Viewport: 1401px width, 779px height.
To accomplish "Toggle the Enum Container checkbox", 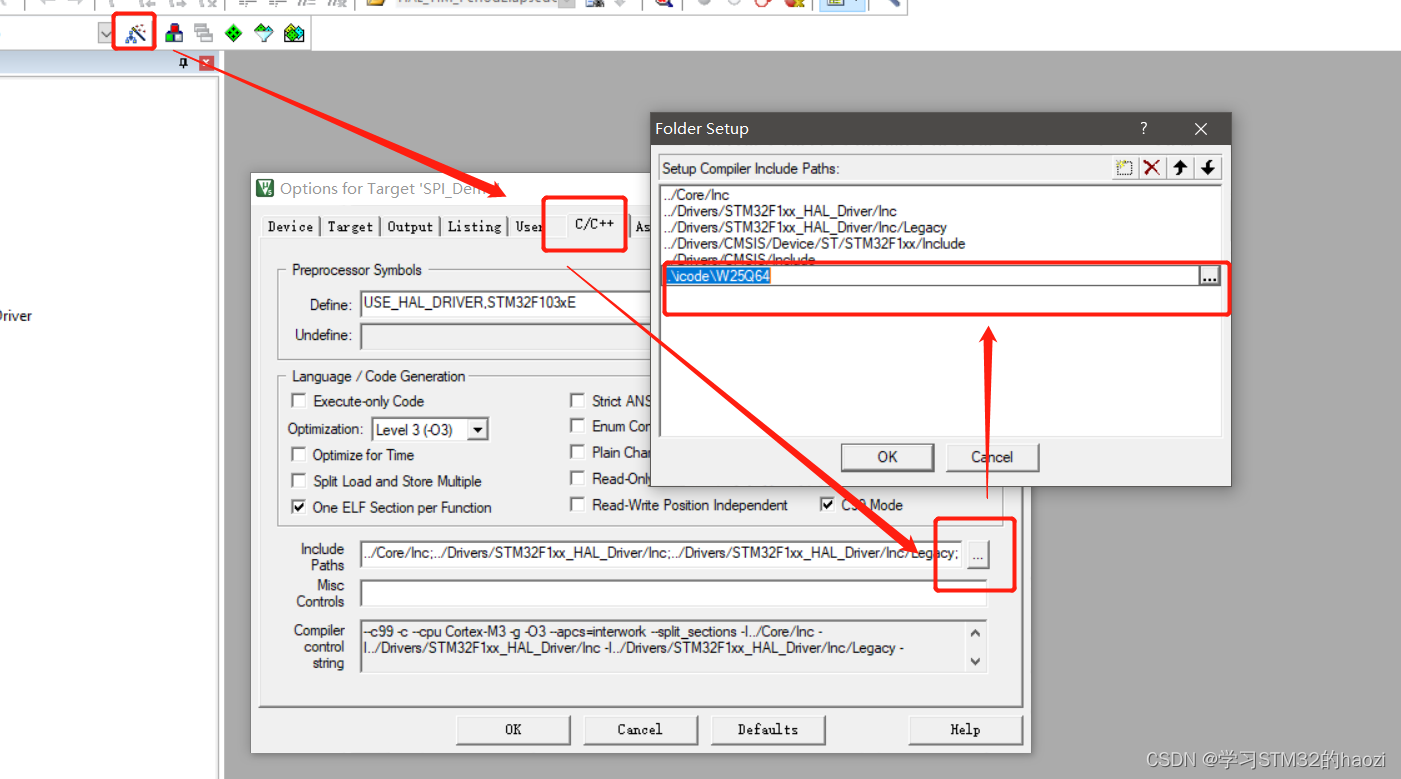I will point(577,426).
